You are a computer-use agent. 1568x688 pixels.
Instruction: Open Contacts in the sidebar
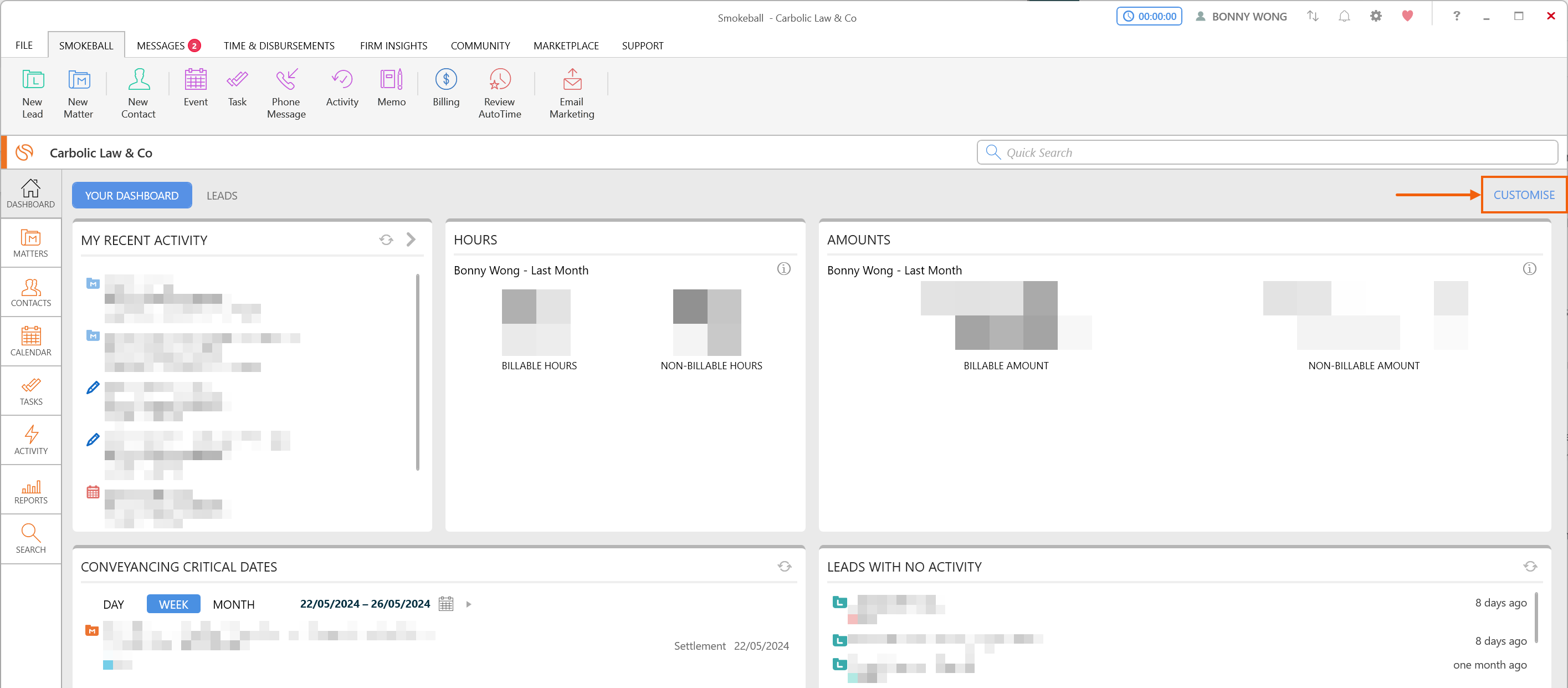pos(30,292)
